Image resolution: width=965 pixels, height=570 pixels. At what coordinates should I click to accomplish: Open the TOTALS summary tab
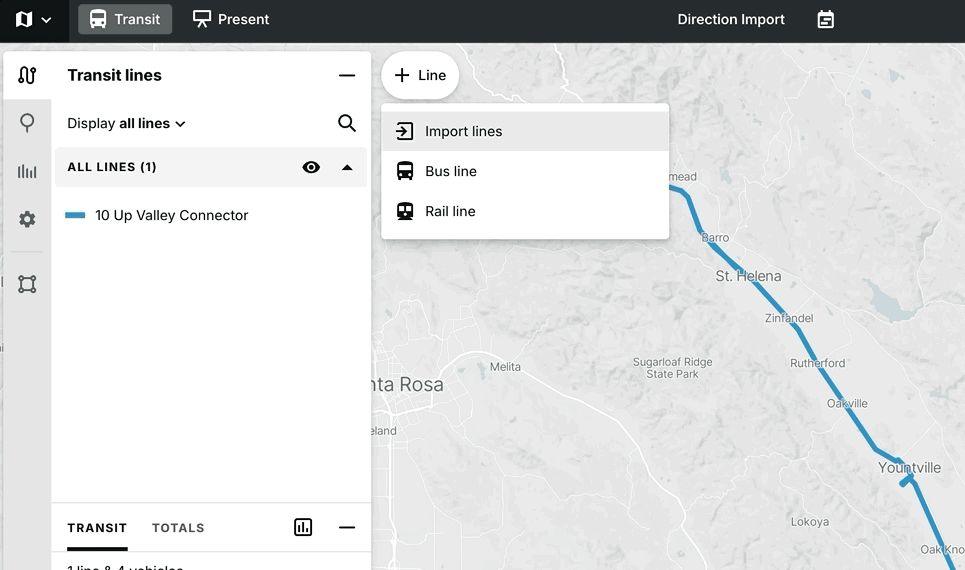coord(178,528)
